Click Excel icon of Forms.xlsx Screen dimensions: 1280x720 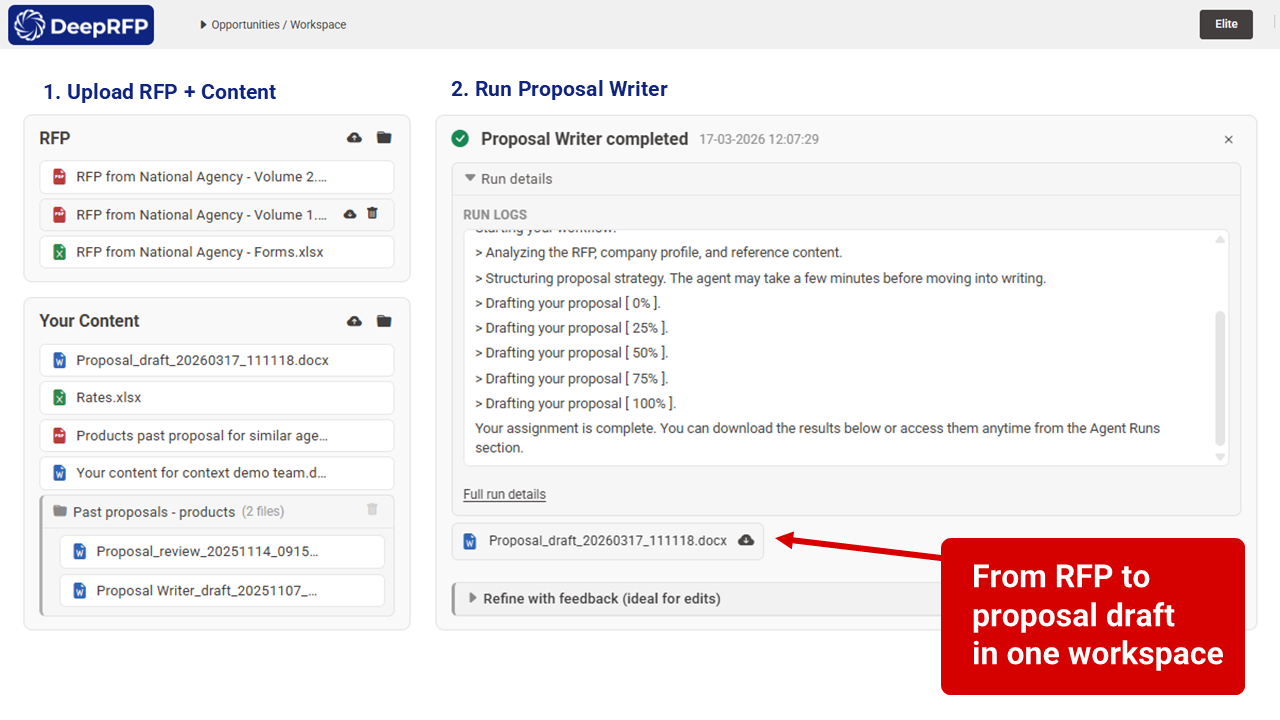[x=59, y=252]
